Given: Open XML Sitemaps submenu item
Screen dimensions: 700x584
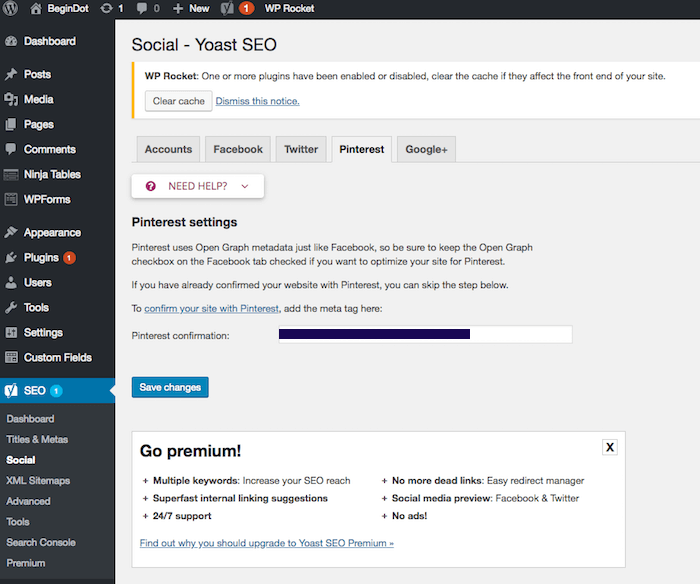Looking at the screenshot, I should click(x=38, y=480).
